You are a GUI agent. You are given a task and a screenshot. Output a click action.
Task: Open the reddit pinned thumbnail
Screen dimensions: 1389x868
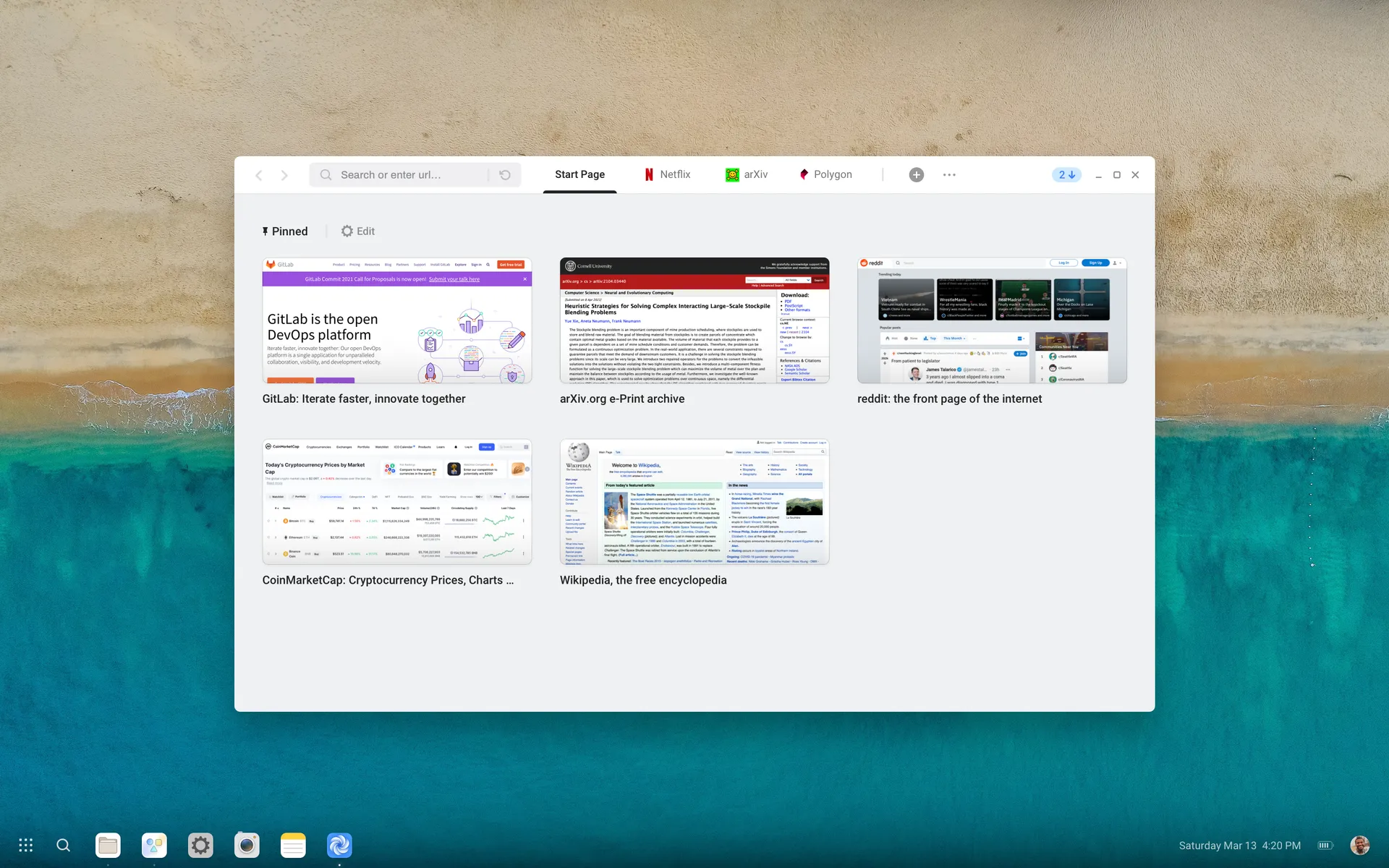point(992,320)
